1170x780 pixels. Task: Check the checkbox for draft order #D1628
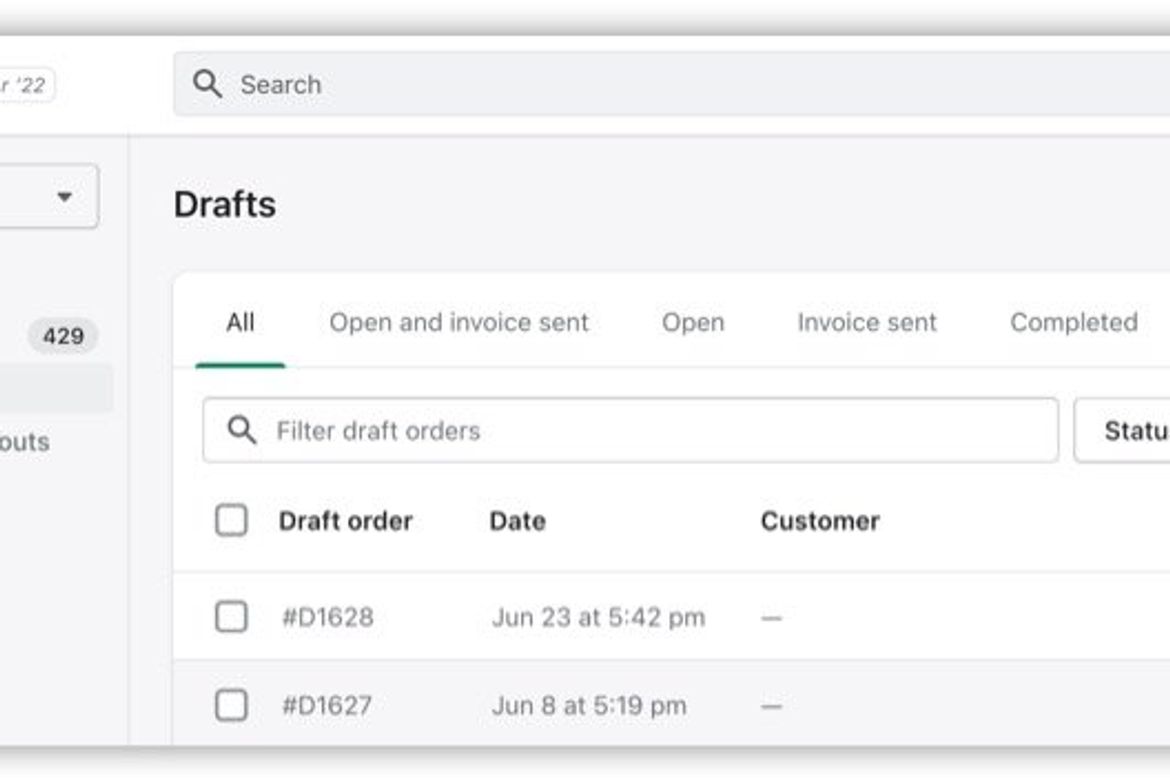pos(232,617)
